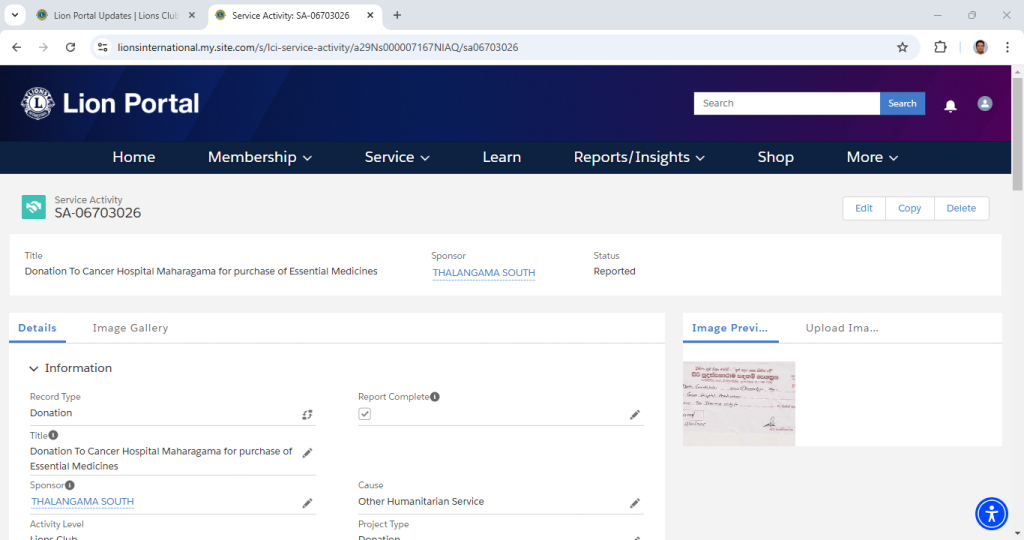
Task: Edit Cause field with pencil icon
Action: pos(635,503)
